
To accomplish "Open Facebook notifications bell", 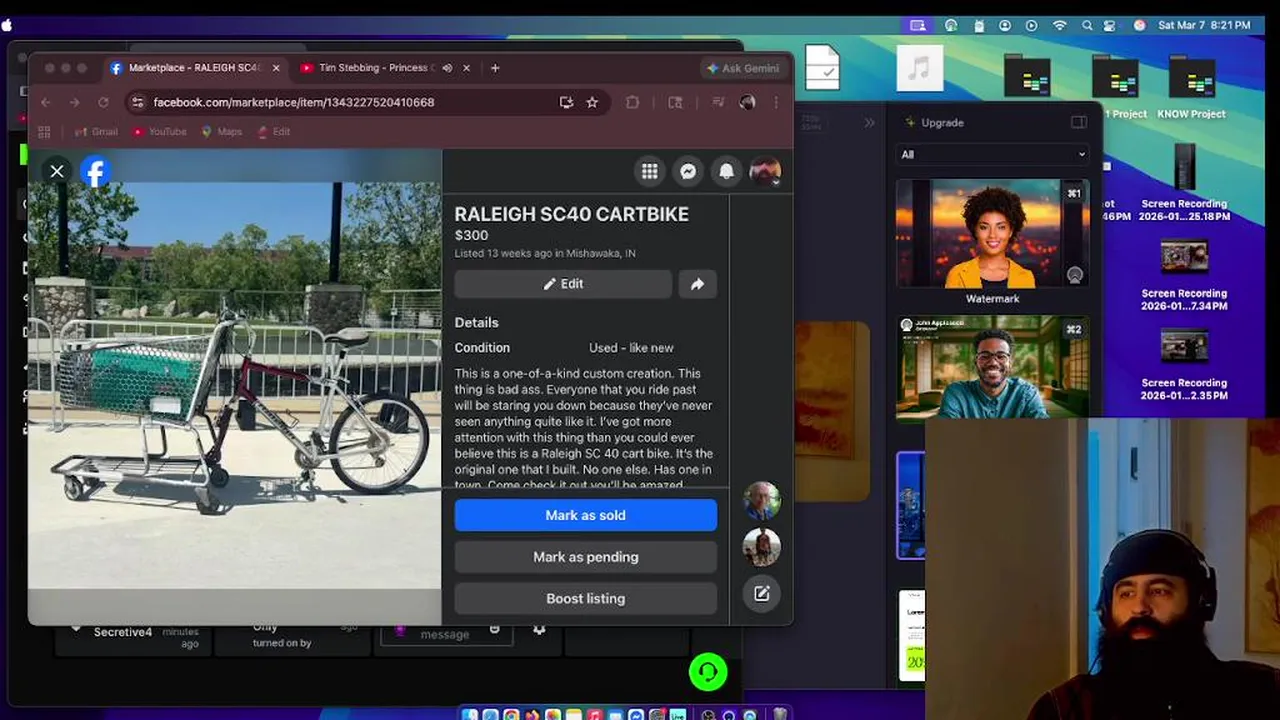I will [727, 171].
